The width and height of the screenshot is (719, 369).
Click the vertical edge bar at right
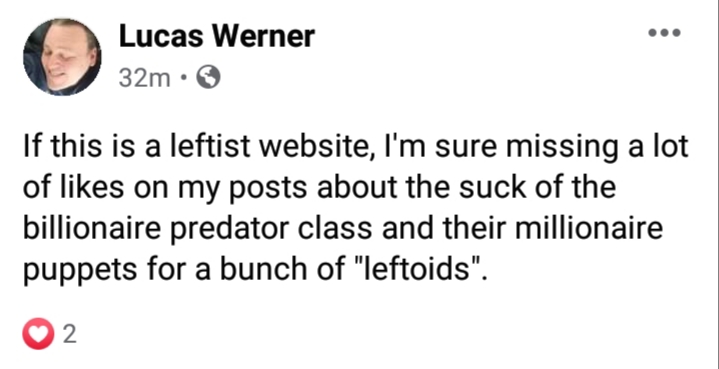coord(717,184)
